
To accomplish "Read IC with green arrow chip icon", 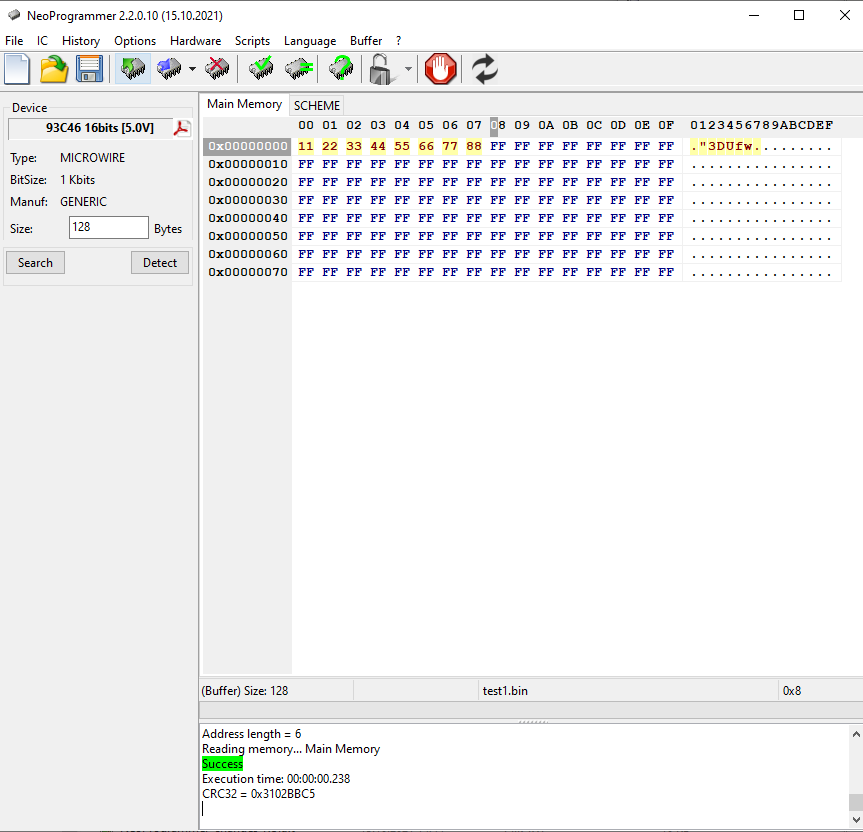I will tap(133, 69).
